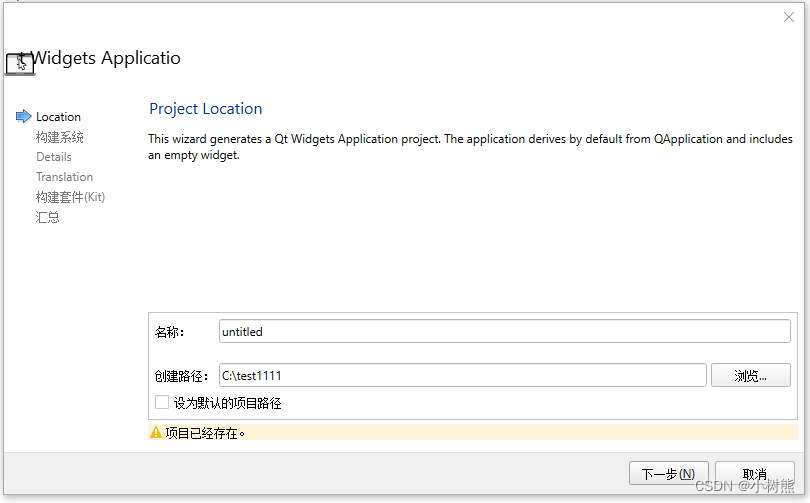
Task: Select the 构建套件(Kit) wizard step
Action: (70, 197)
